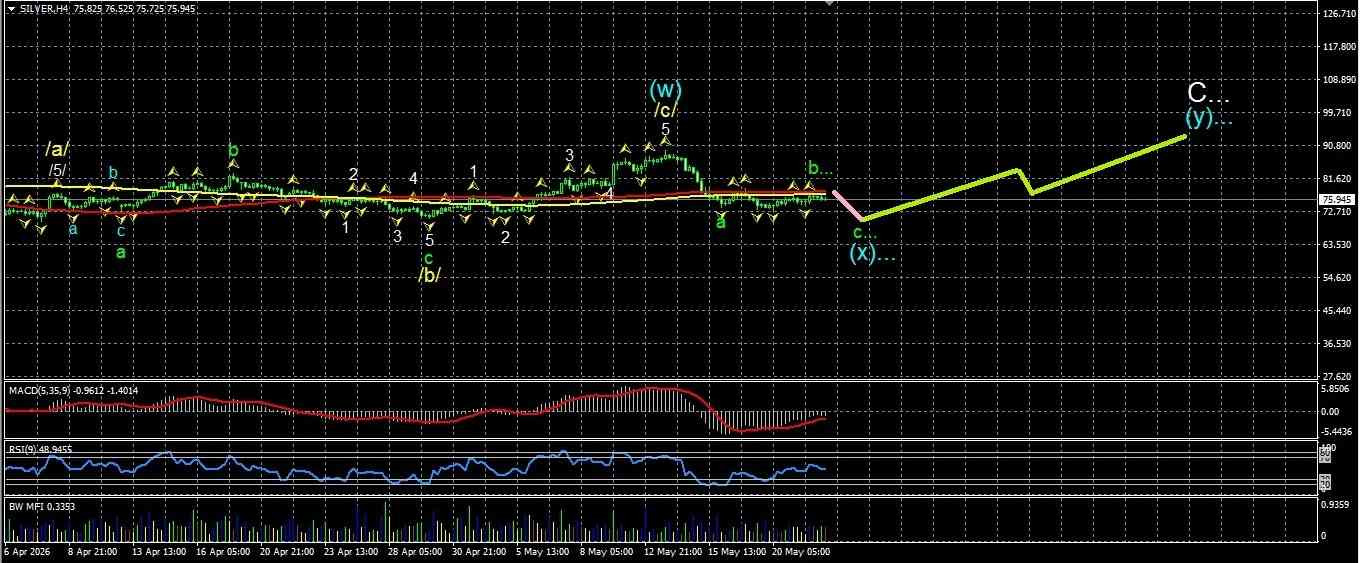
Task: Select the cyan (x)... wave label
Action: pyautogui.click(x=872, y=254)
